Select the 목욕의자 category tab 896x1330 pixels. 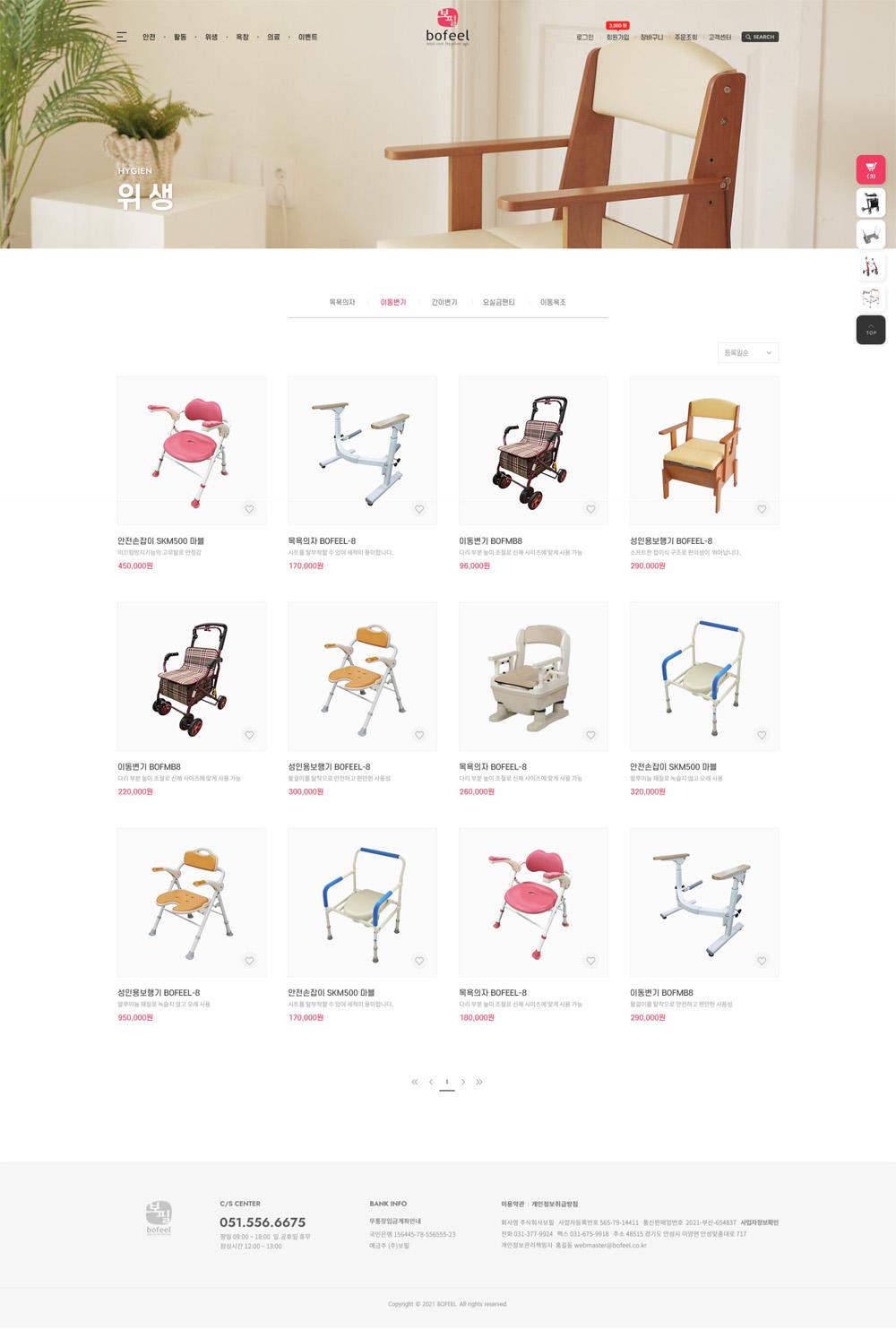tap(342, 302)
